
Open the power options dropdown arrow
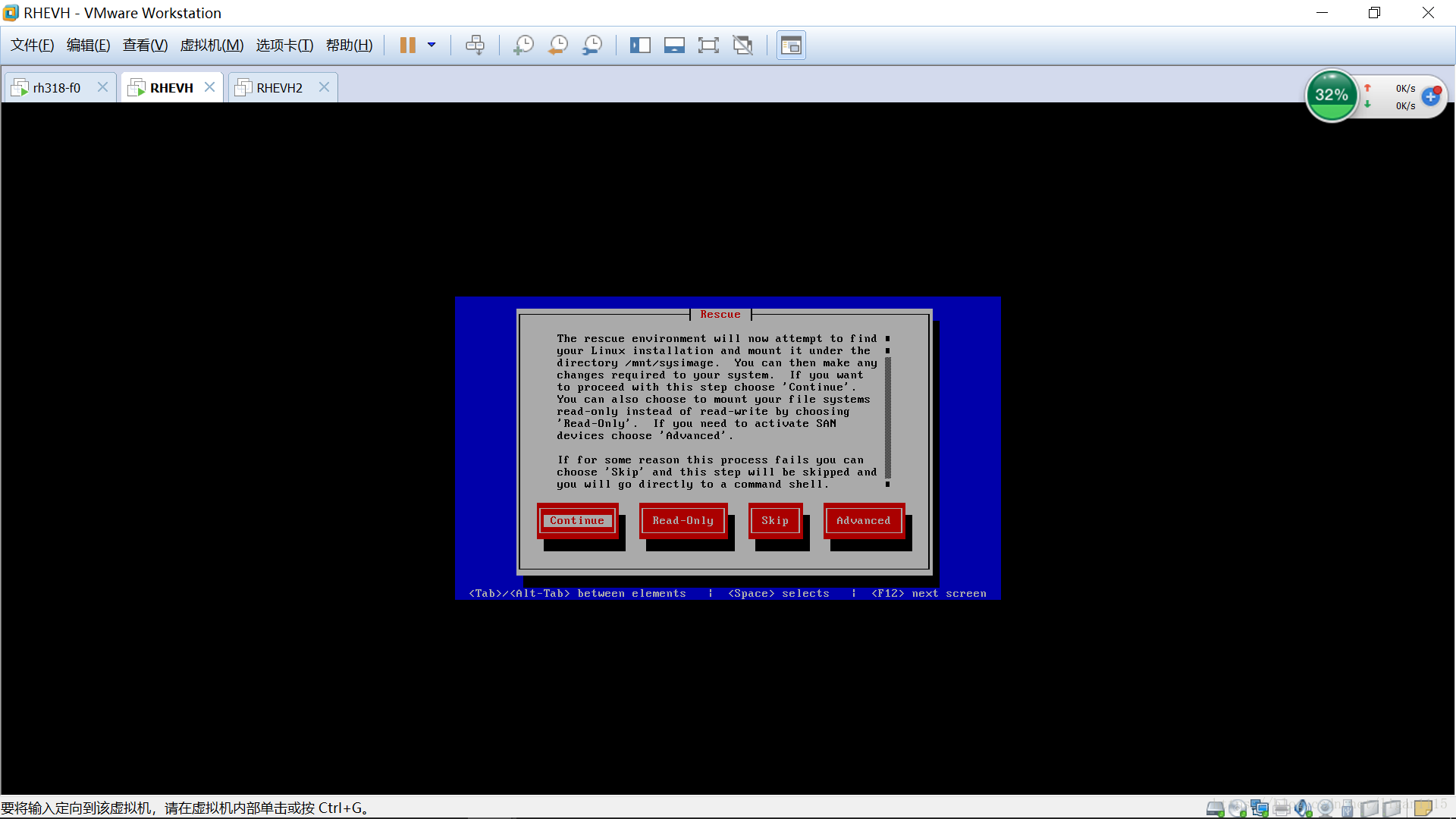point(431,45)
